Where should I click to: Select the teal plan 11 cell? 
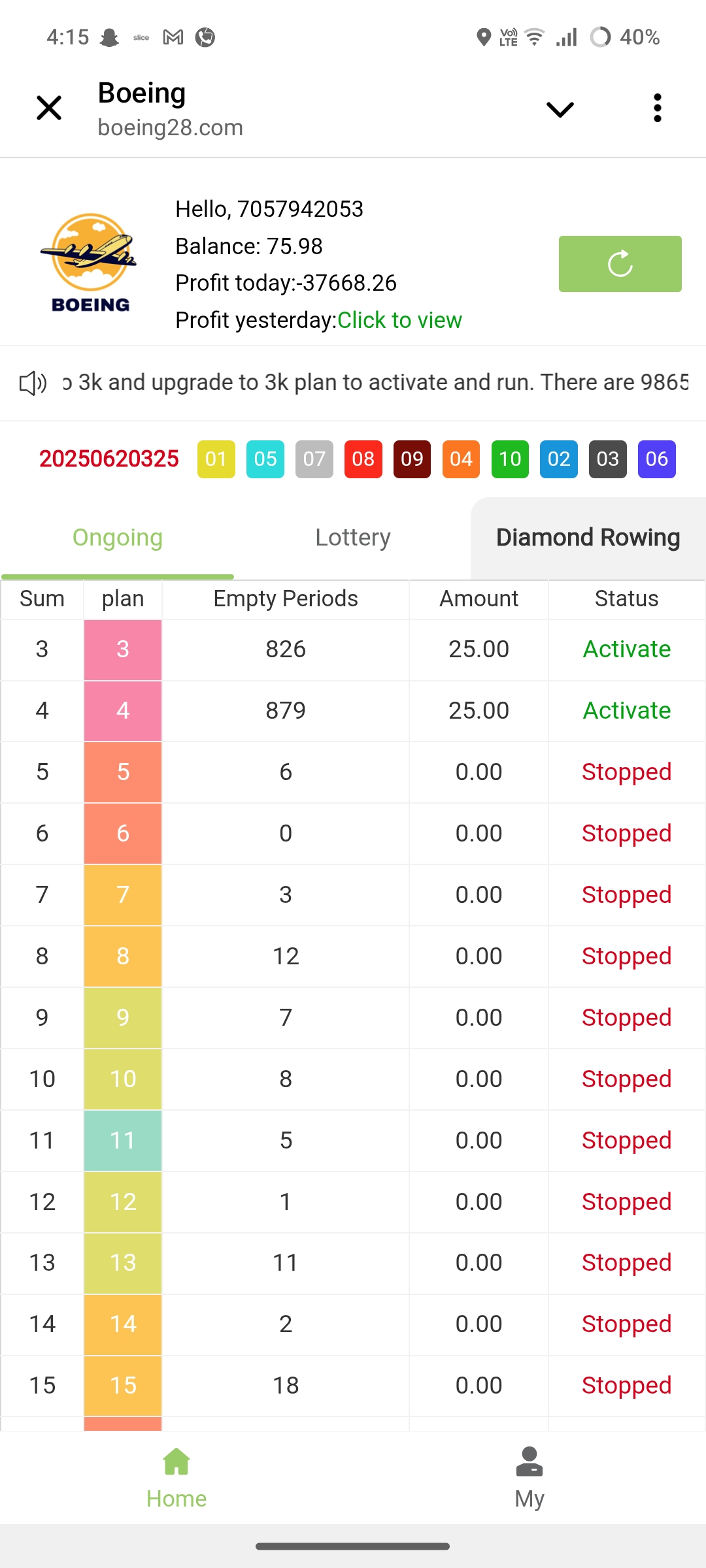pos(123,1141)
